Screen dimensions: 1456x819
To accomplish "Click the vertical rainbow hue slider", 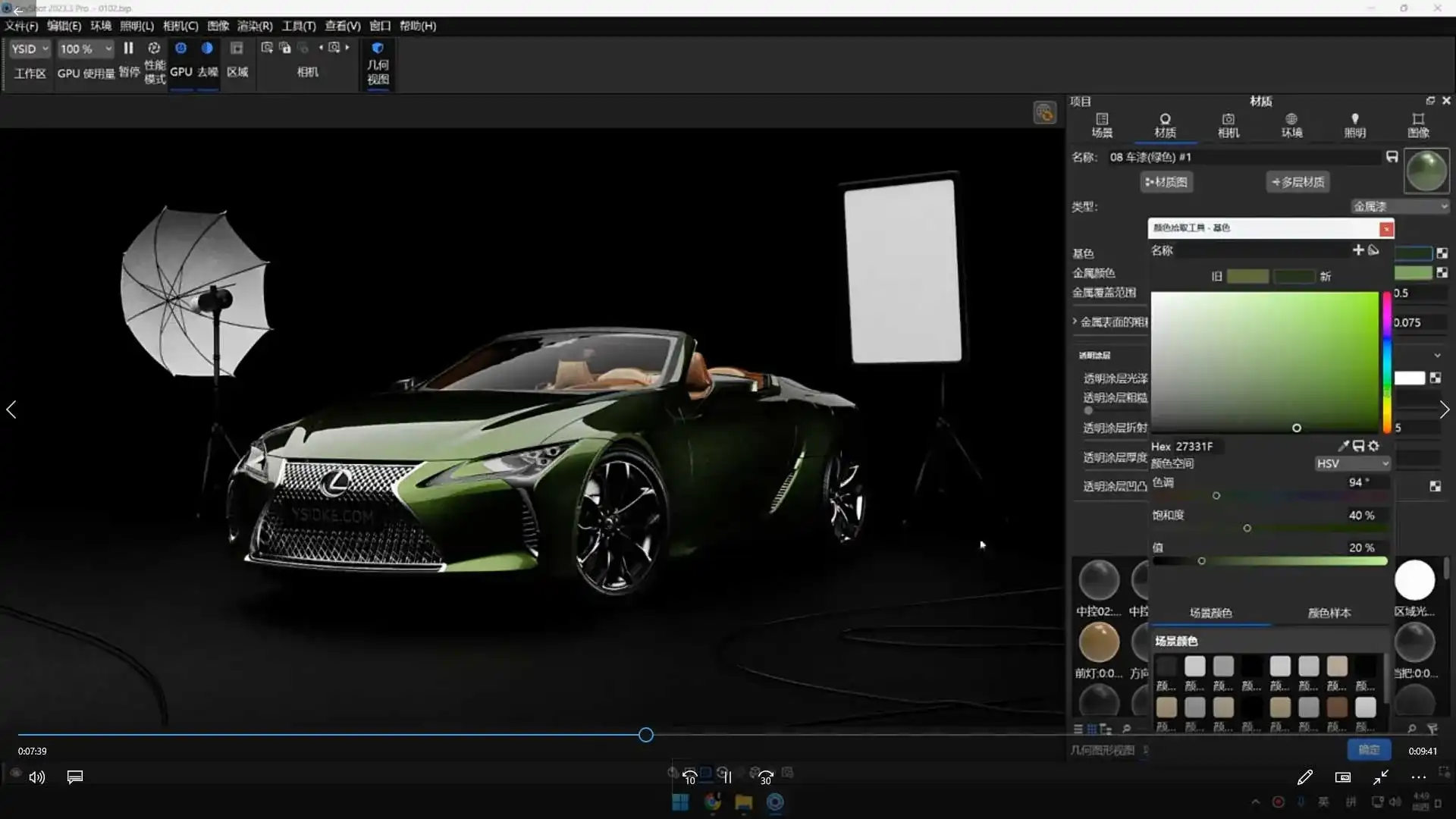I will coord(1386,364).
